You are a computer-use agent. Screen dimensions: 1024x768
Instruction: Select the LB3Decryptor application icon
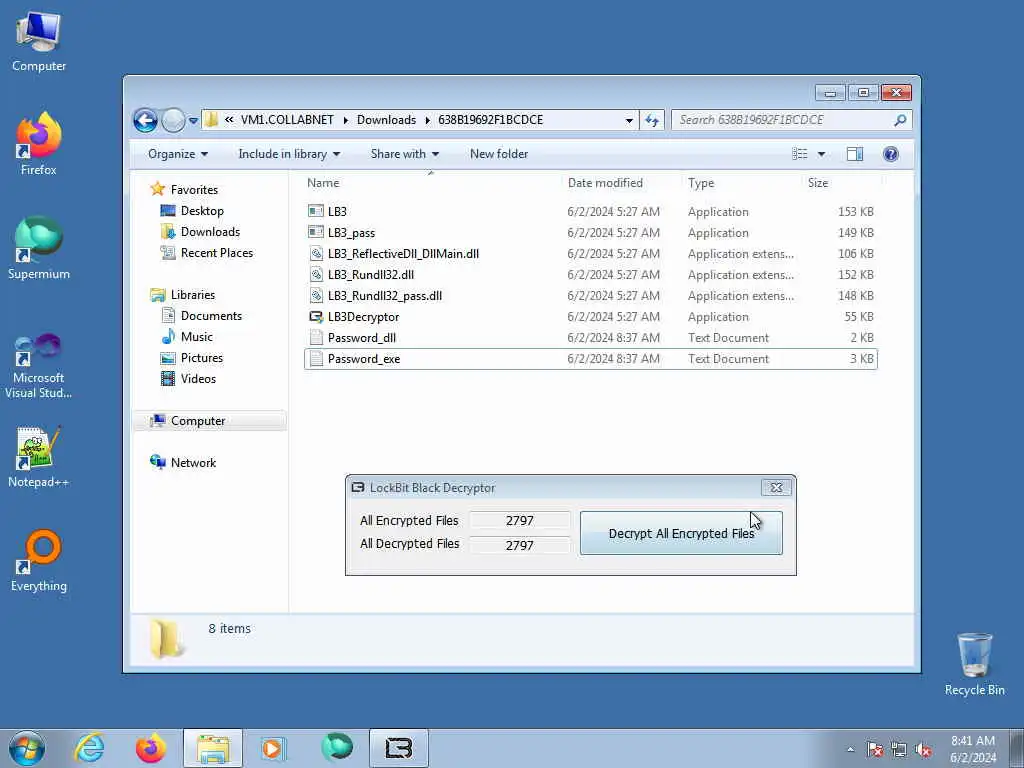pos(316,317)
